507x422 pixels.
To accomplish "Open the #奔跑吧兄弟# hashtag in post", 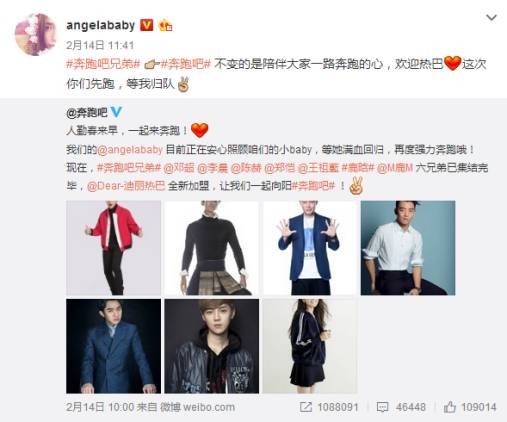I will 103,64.
